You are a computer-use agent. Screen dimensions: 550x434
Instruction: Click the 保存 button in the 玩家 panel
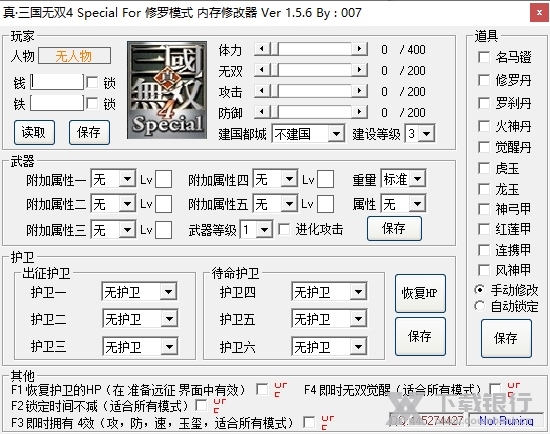[89, 132]
